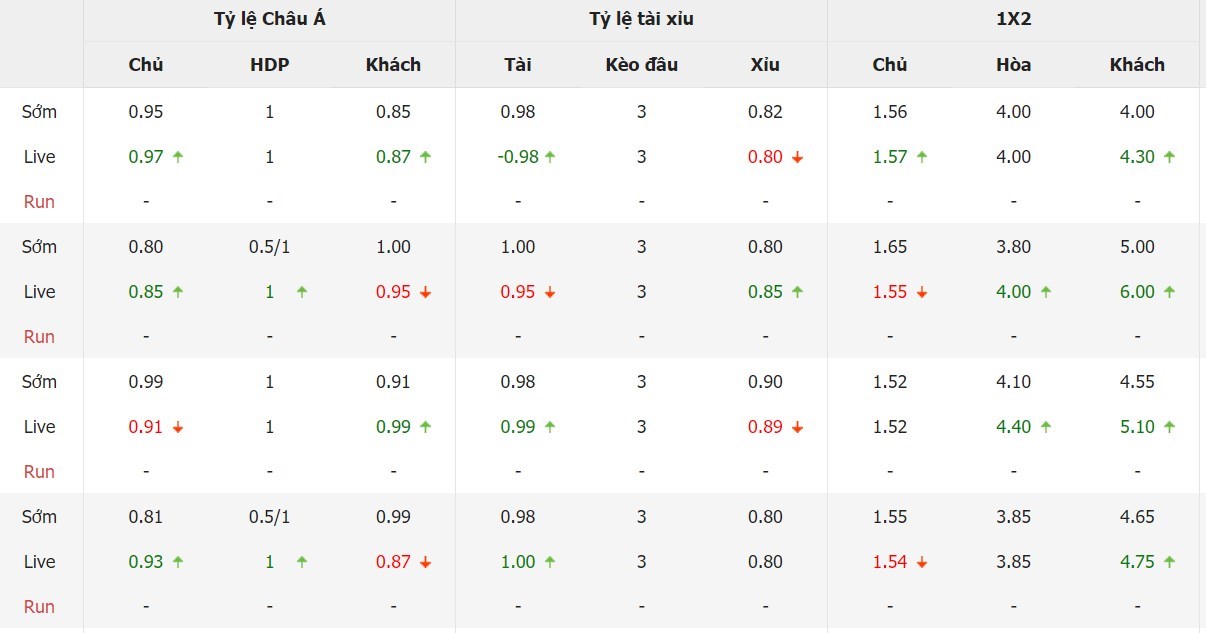The image size is (1206, 633).
Task: Click the red down arrow beside 1.55
Action: pyautogui.click(x=922, y=292)
